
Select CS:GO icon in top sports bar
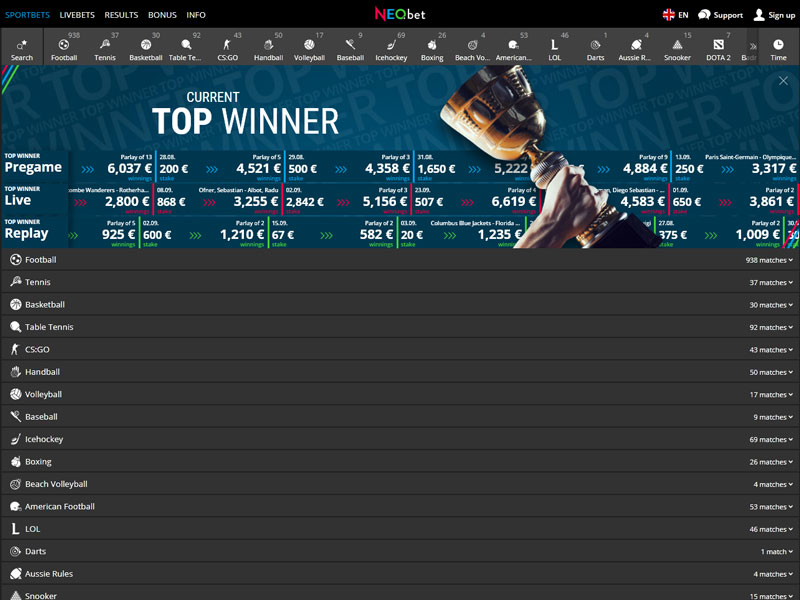(227, 45)
